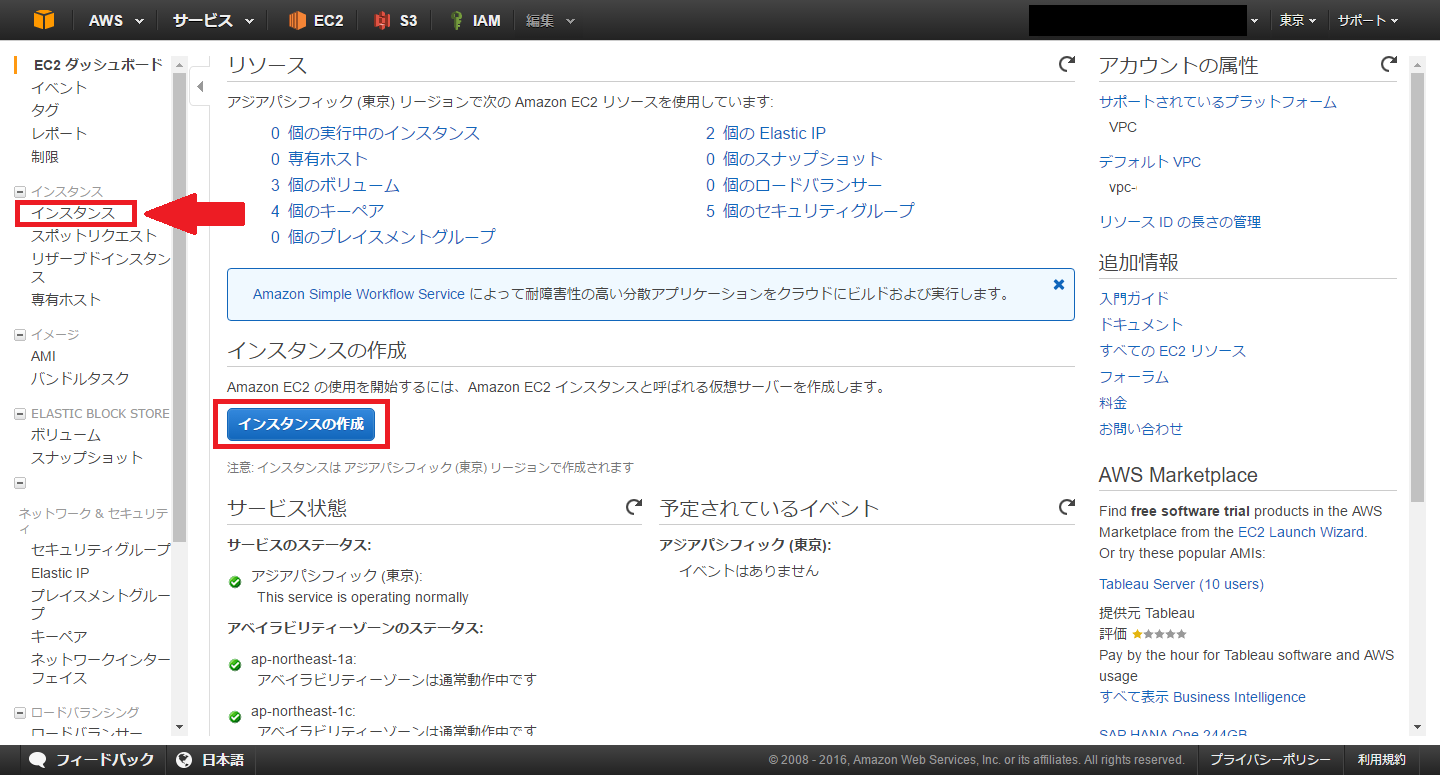This screenshot has width=1440, height=775.
Task: Click the sidebar scrollbar down arrow
Action: coord(180,727)
